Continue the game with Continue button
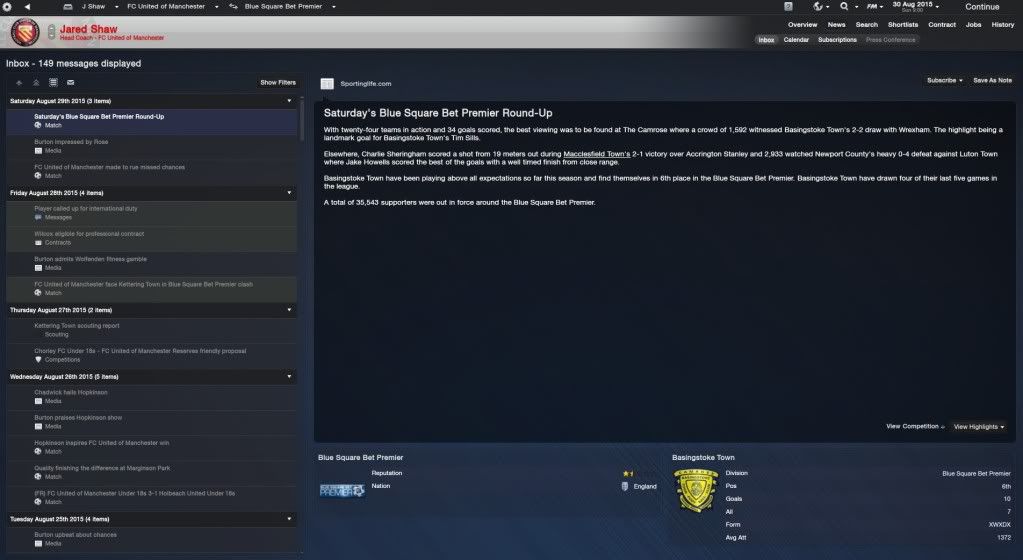Screen dimensions: 1023x560 982,7
